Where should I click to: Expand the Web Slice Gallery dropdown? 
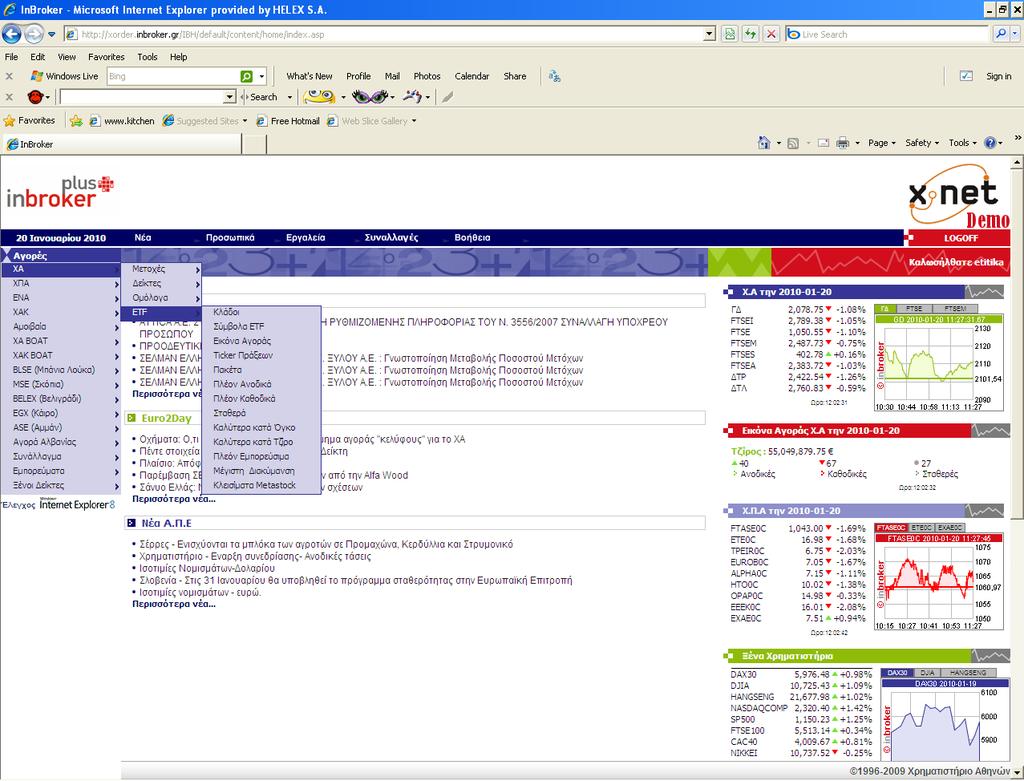(x=414, y=121)
